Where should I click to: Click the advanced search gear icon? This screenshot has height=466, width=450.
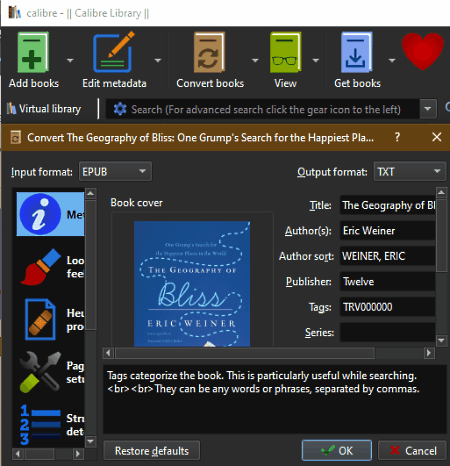(120, 109)
